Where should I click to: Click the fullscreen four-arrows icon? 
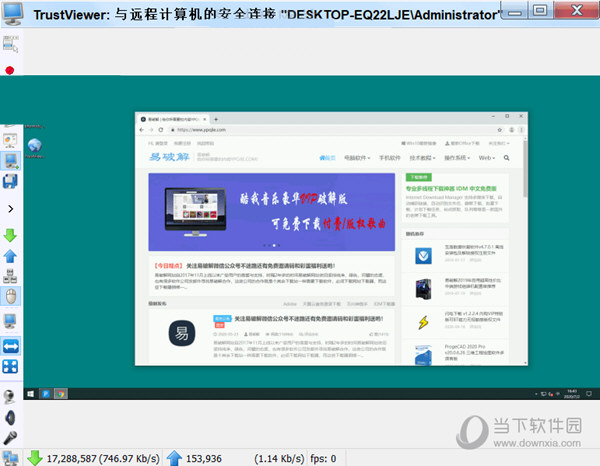(x=10, y=367)
